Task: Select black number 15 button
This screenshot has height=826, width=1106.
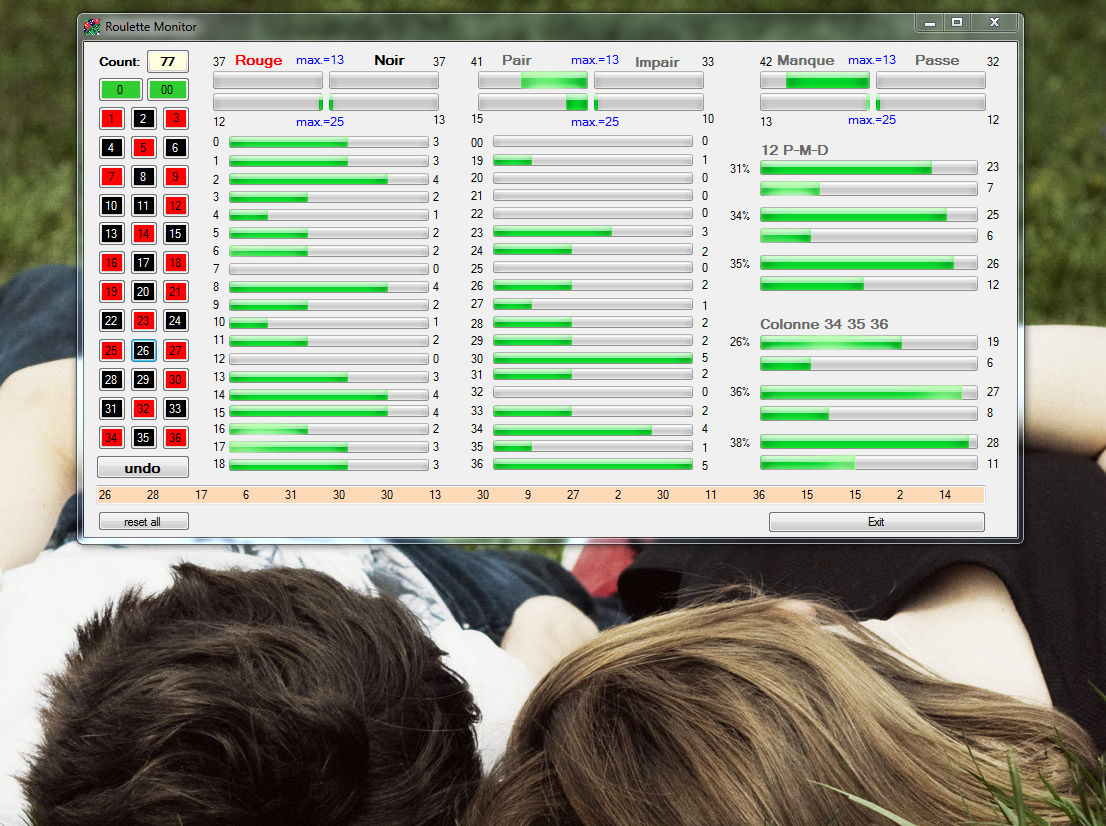Action: (176, 233)
